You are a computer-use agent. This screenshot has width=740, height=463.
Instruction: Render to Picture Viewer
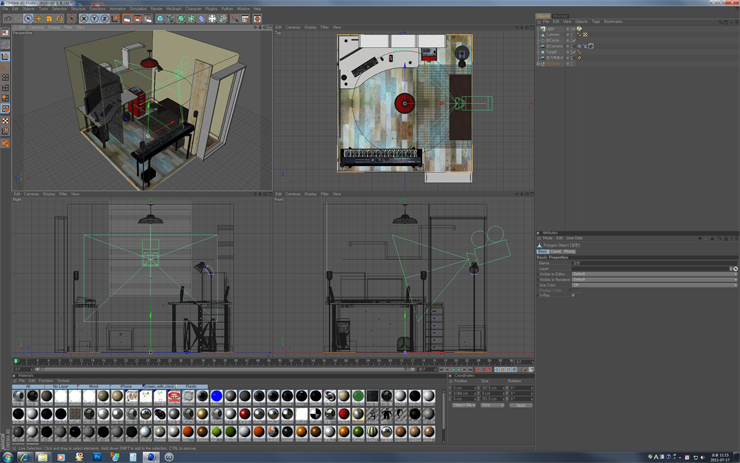137,19
